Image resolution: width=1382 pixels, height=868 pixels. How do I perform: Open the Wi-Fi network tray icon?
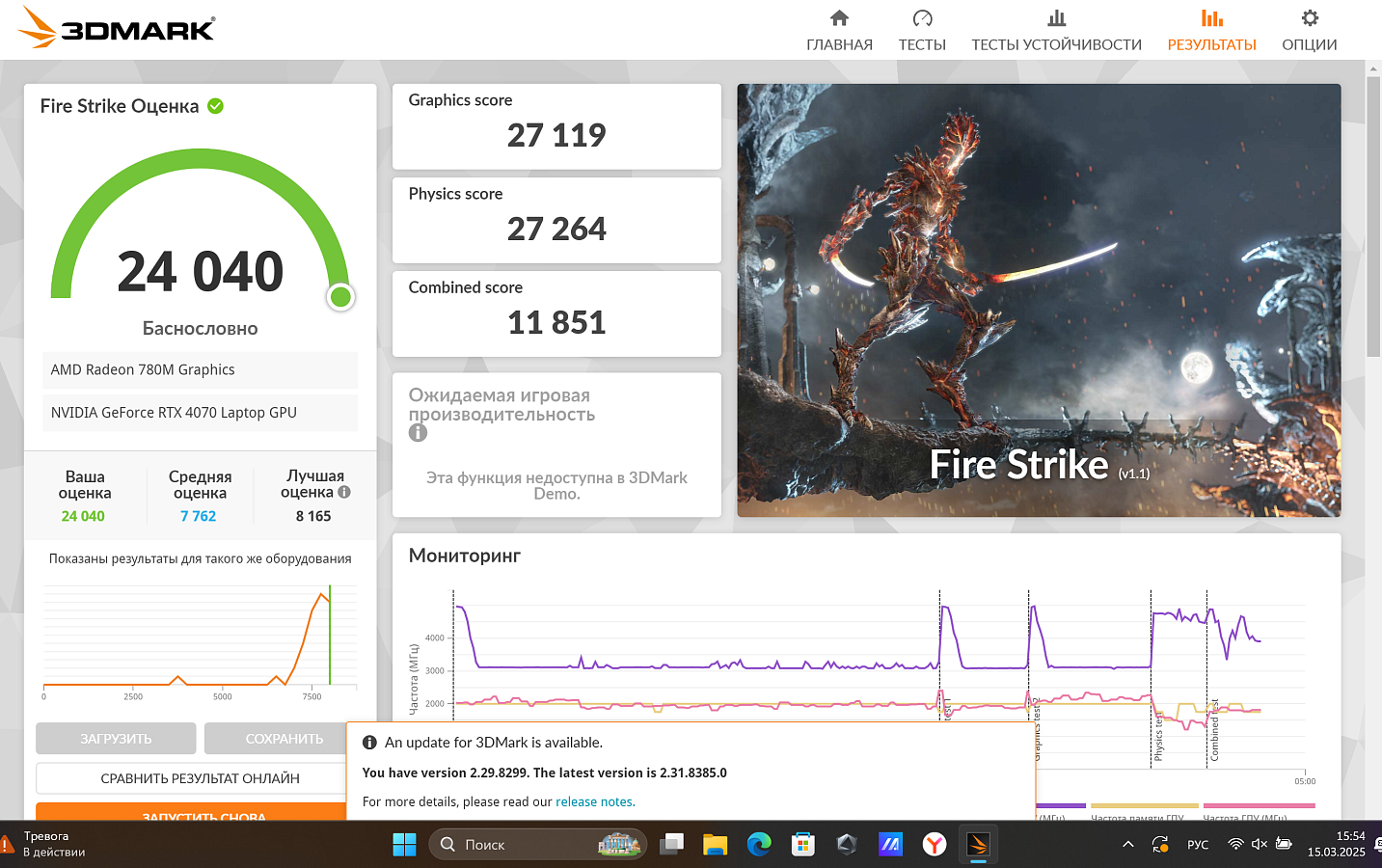coord(1235,845)
